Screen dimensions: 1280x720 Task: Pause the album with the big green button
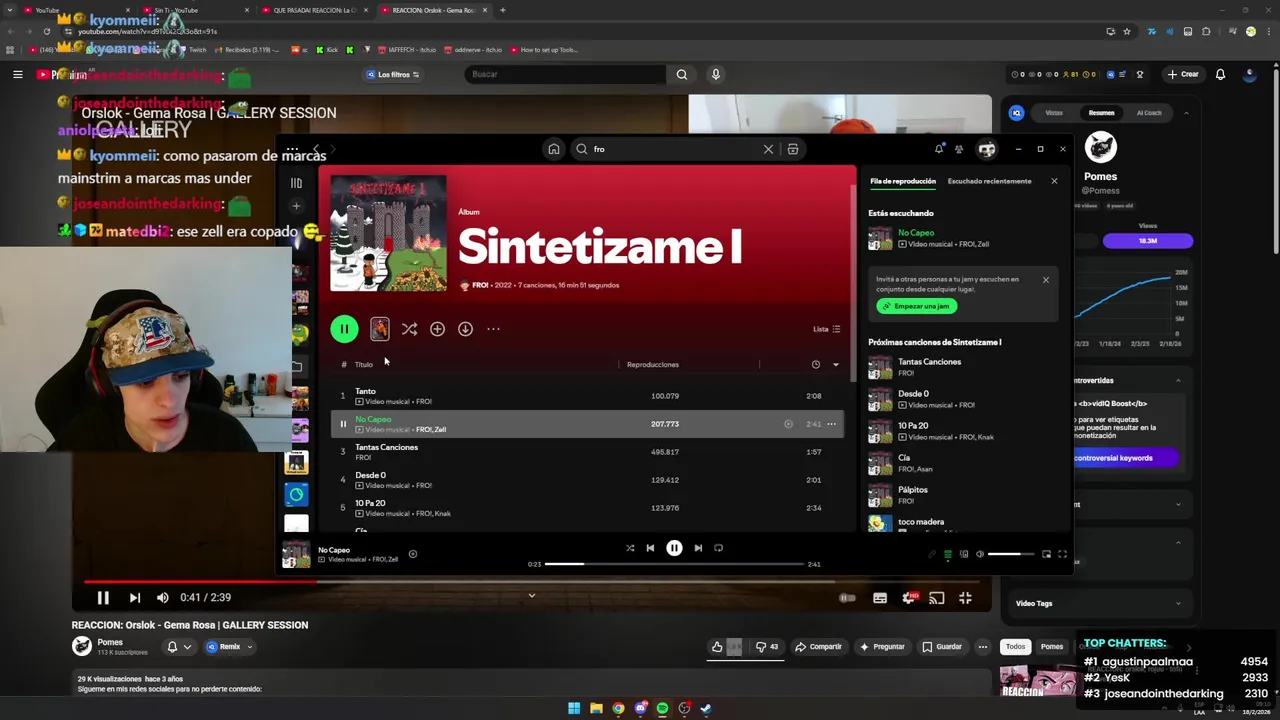(x=344, y=329)
